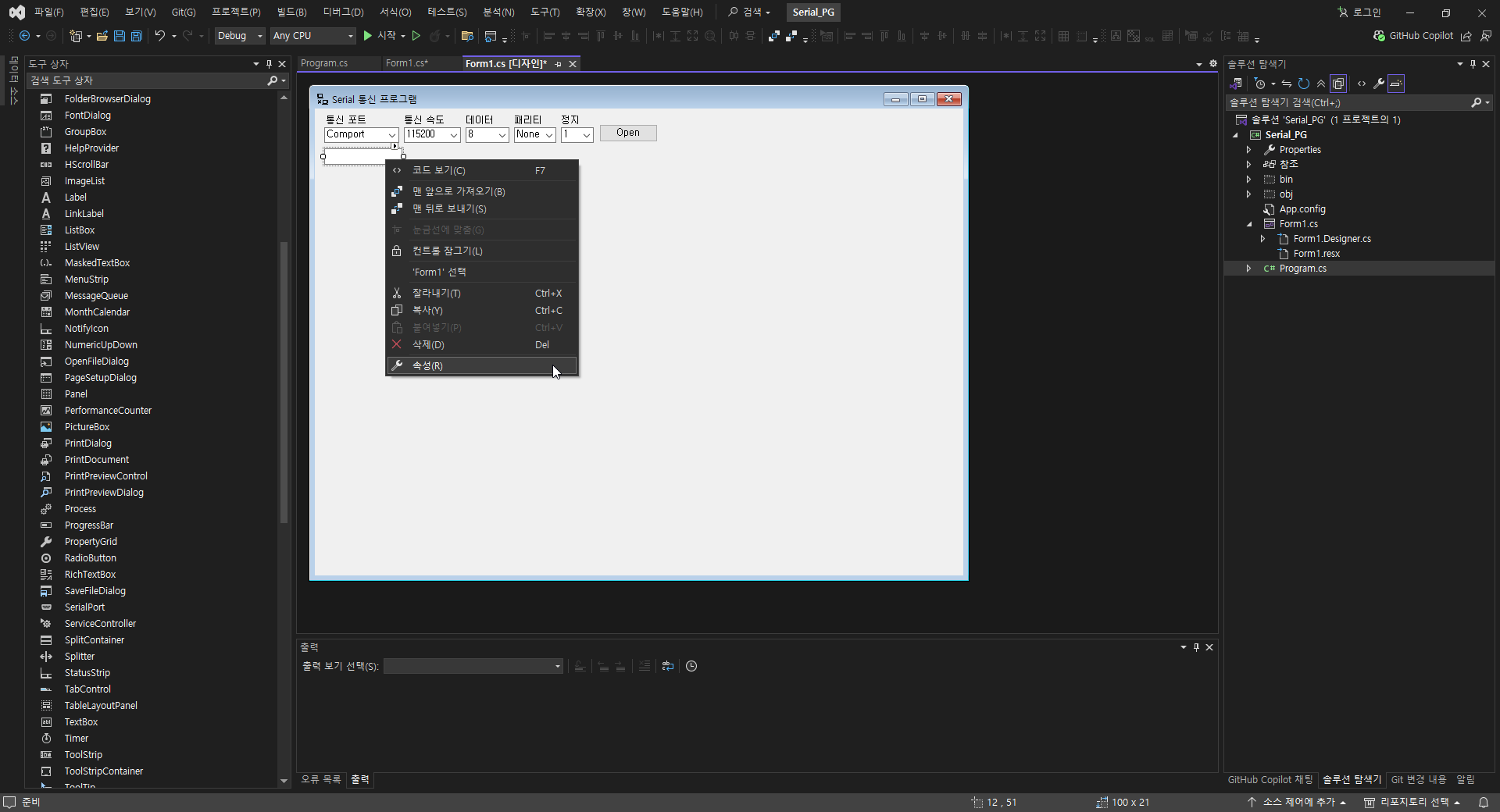
Task: Click the View Code icon in Solution Explorer
Action: pos(1362,84)
